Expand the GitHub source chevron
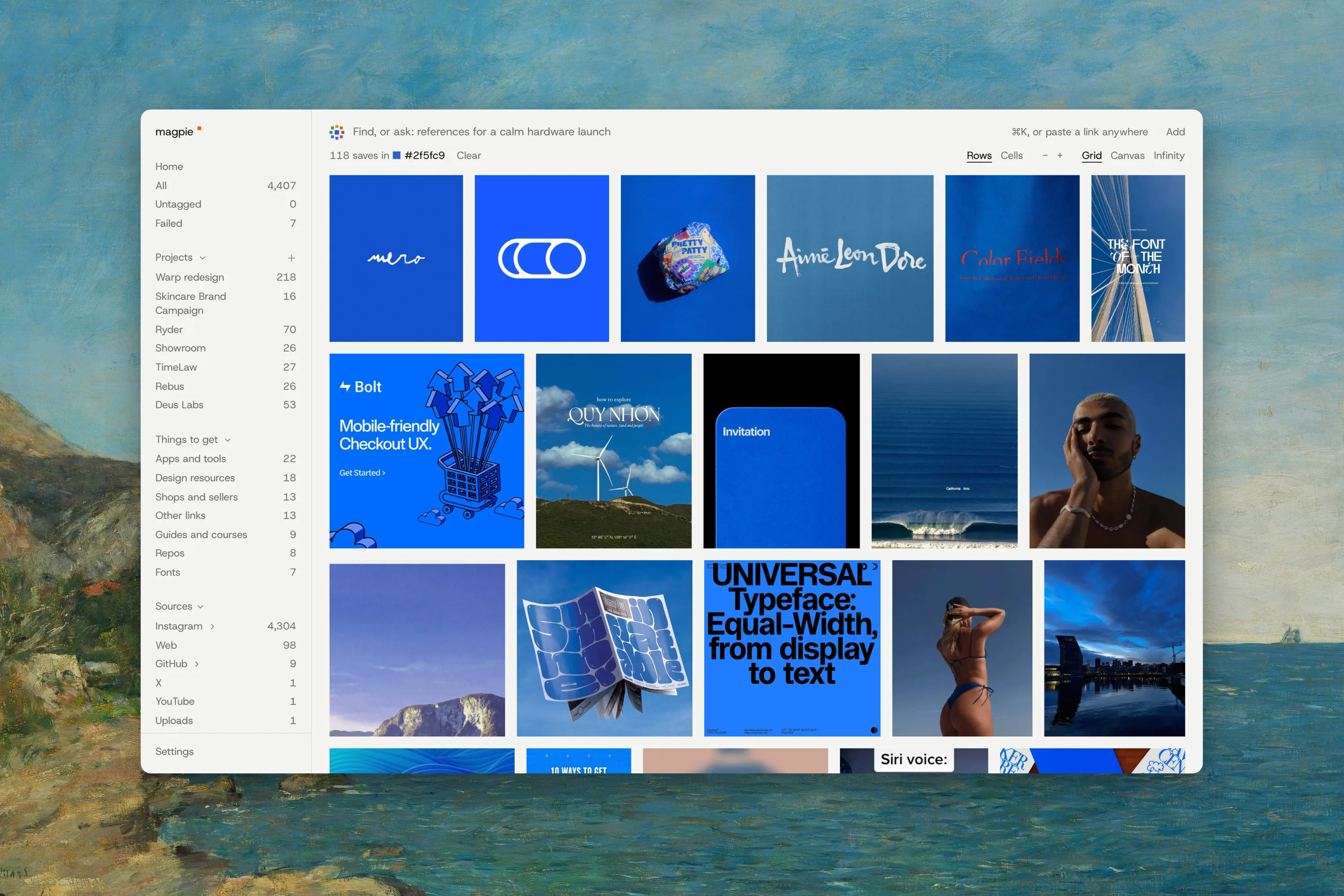 point(197,664)
